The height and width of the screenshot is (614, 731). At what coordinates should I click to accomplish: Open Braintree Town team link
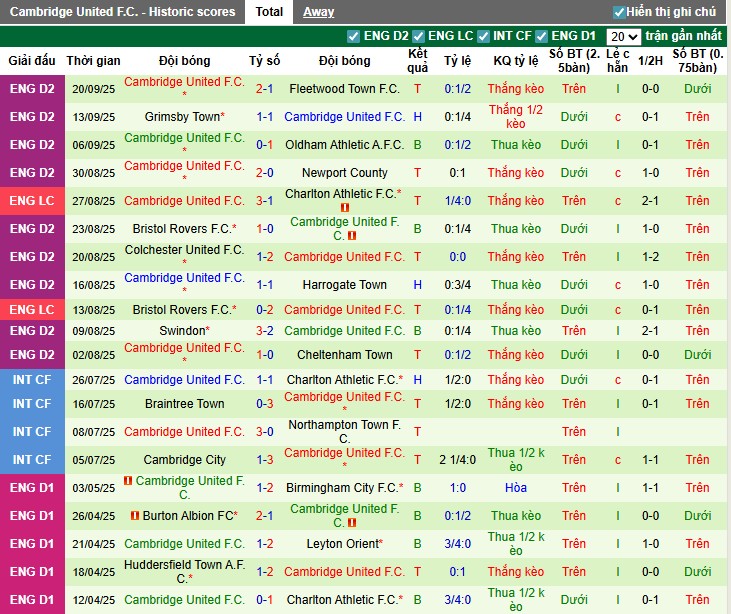tap(185, 404)
